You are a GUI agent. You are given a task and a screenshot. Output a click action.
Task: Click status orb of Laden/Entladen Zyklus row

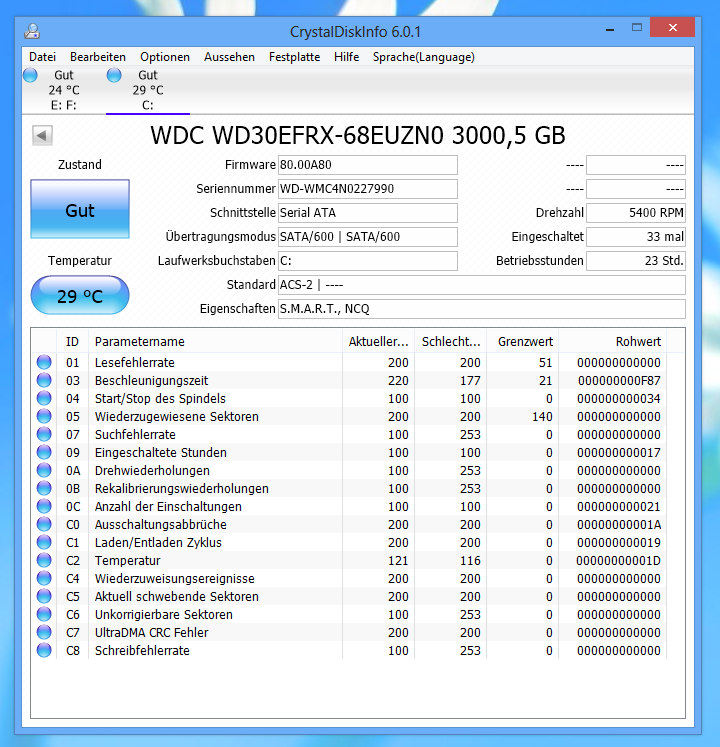[44, 542]
